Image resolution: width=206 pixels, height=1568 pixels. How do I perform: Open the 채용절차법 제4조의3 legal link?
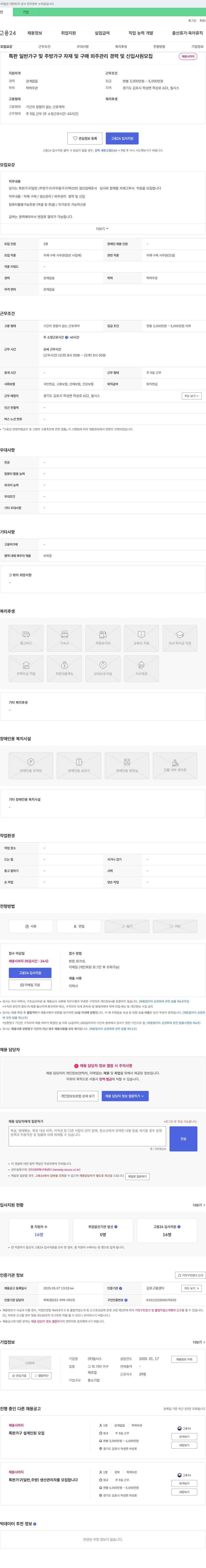[164, 1001]
